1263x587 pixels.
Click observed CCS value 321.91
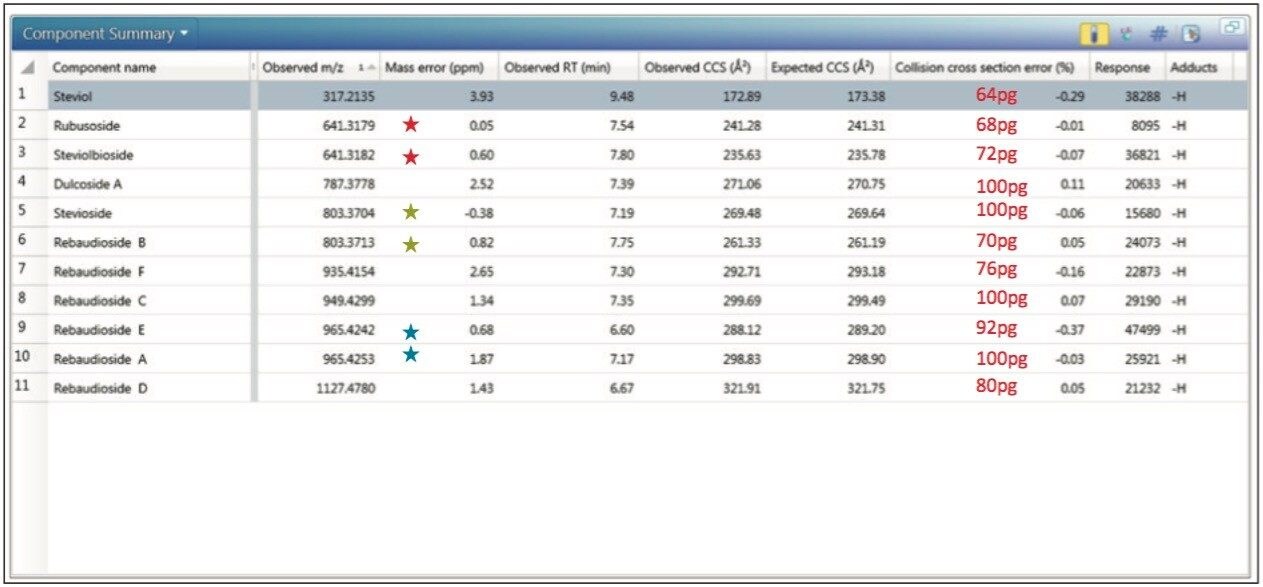click(742, 389)
